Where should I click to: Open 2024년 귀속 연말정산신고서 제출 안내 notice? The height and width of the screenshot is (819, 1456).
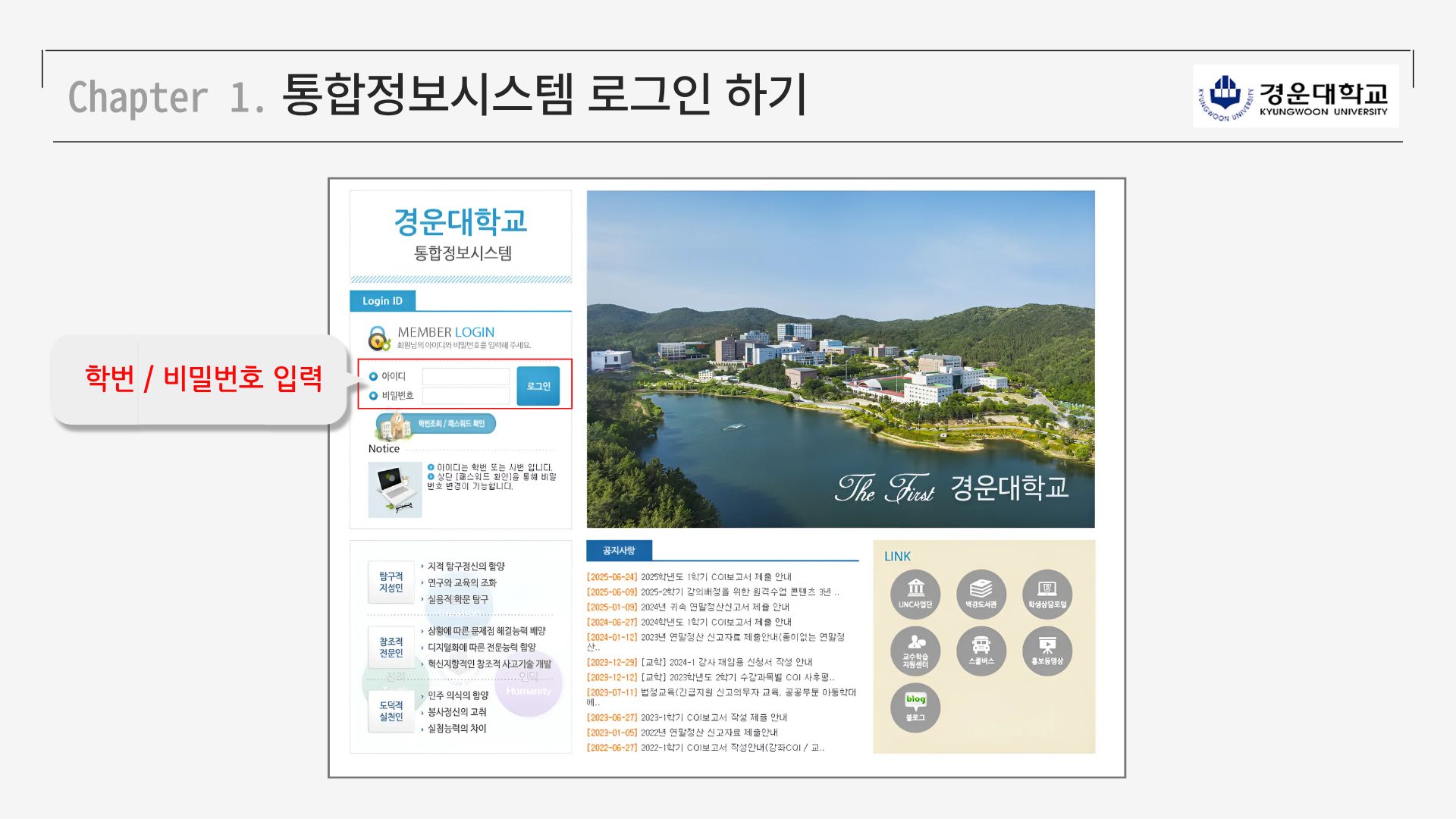point(714,607)
